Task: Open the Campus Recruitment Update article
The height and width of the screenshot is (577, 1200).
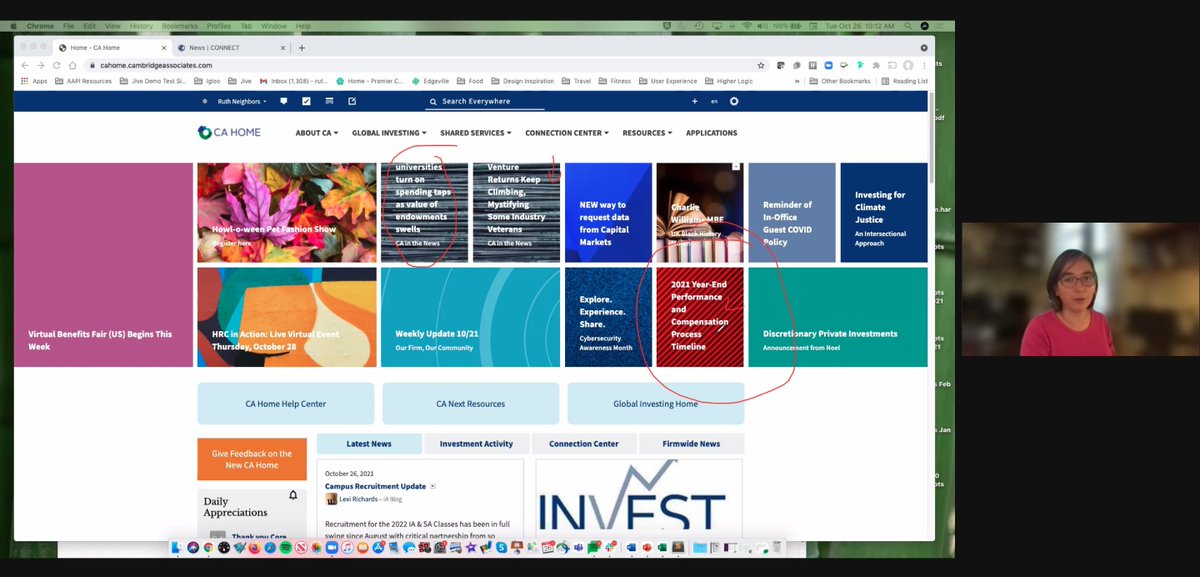Action: click(375, 486)
